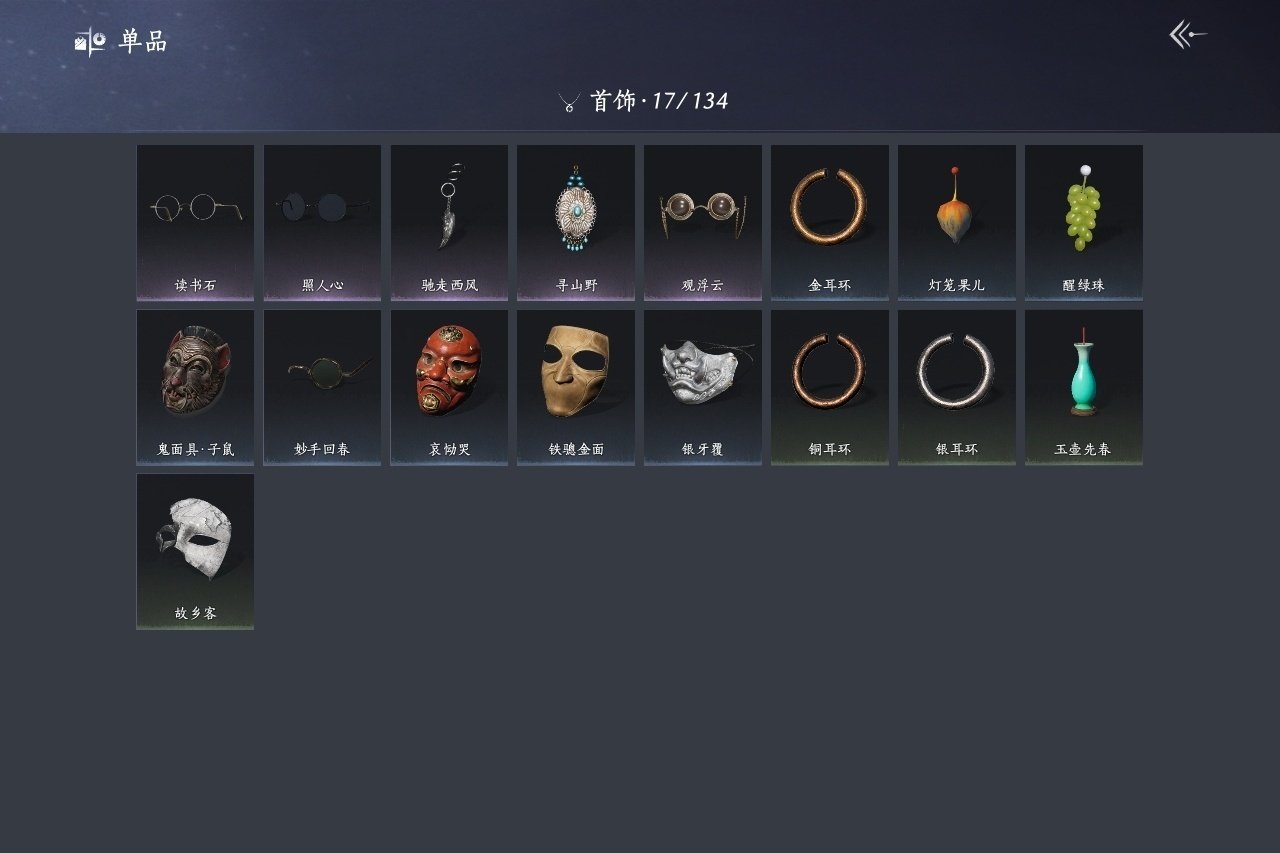The width and height of the screenshot is (1280, 853).
Task: Select the 读书石 round glasses item
Action: tap(195, 223)
